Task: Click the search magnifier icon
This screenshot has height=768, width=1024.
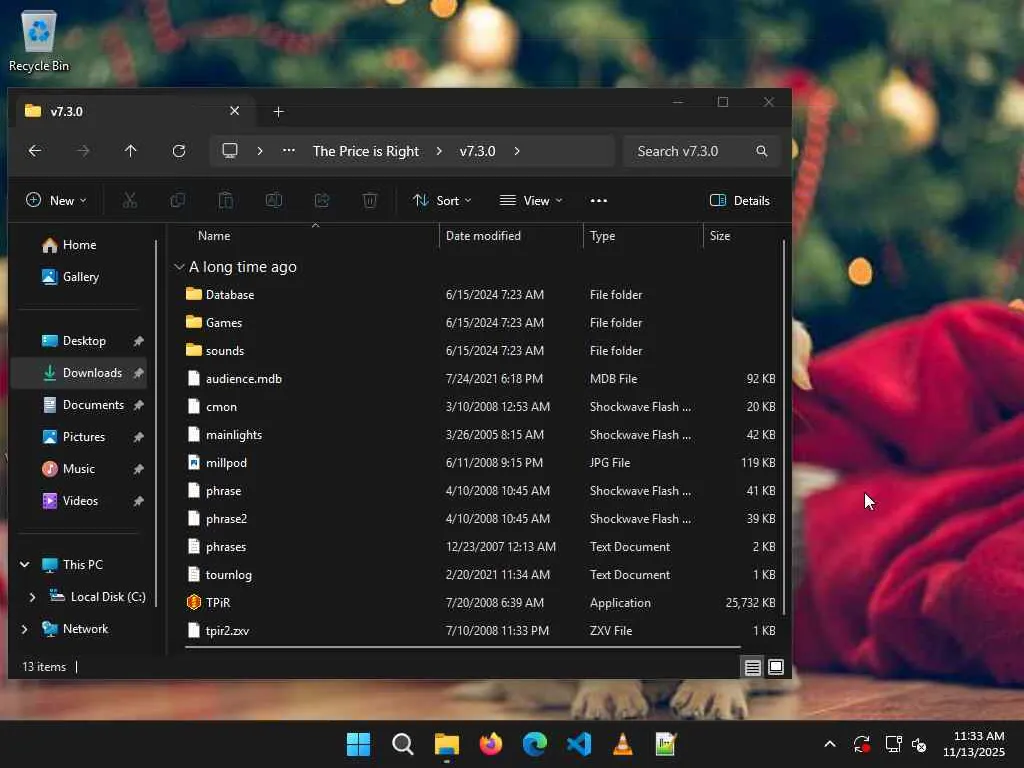Action: [761, 151]
